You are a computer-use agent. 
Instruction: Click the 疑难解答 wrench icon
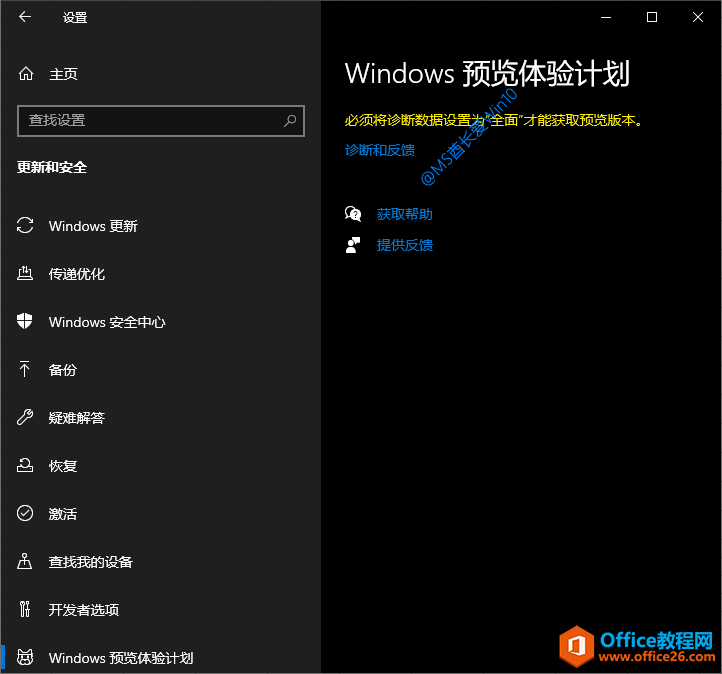click(25, 417)
